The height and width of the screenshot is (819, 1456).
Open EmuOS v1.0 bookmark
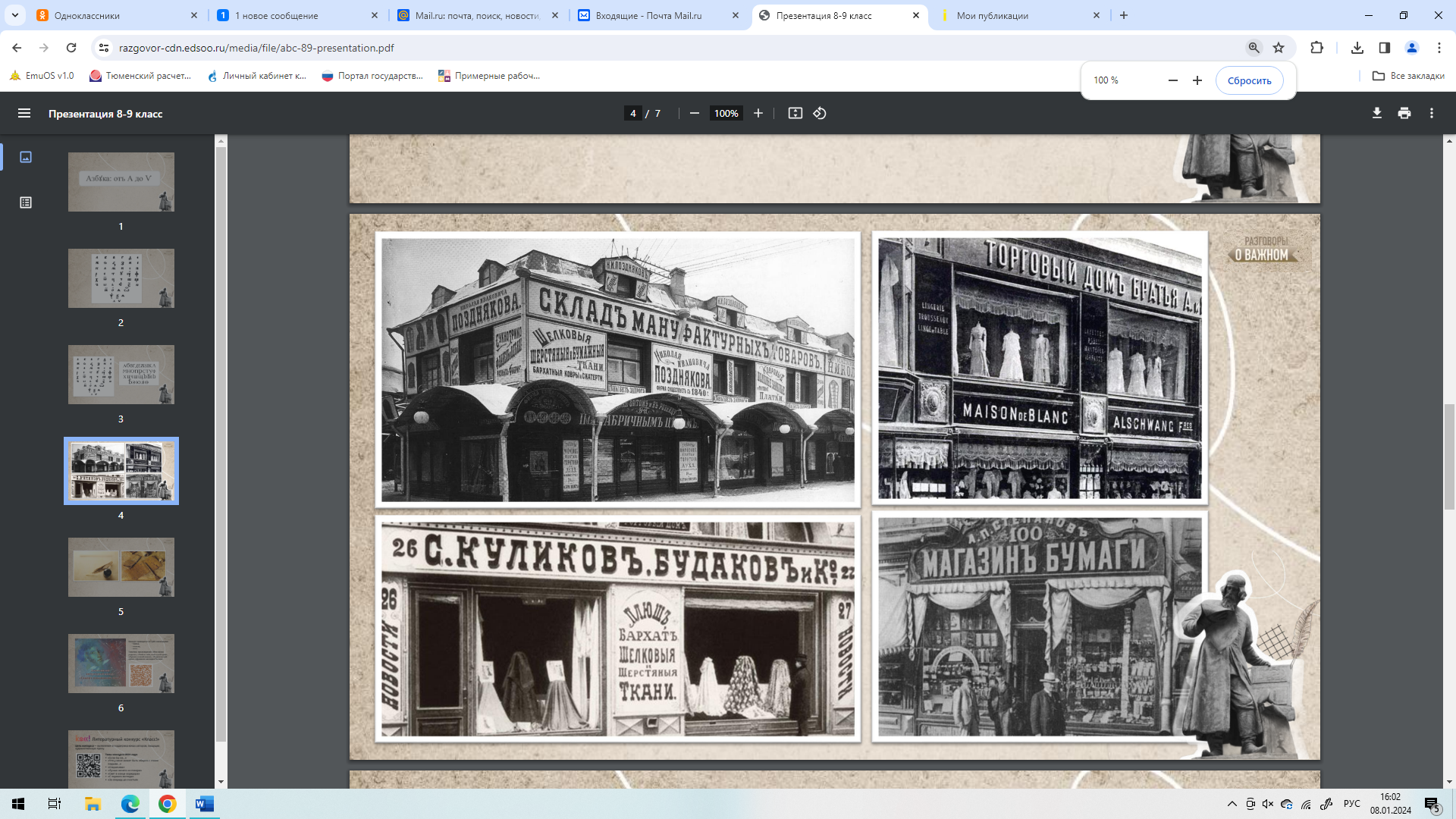[x=42, y=76]
